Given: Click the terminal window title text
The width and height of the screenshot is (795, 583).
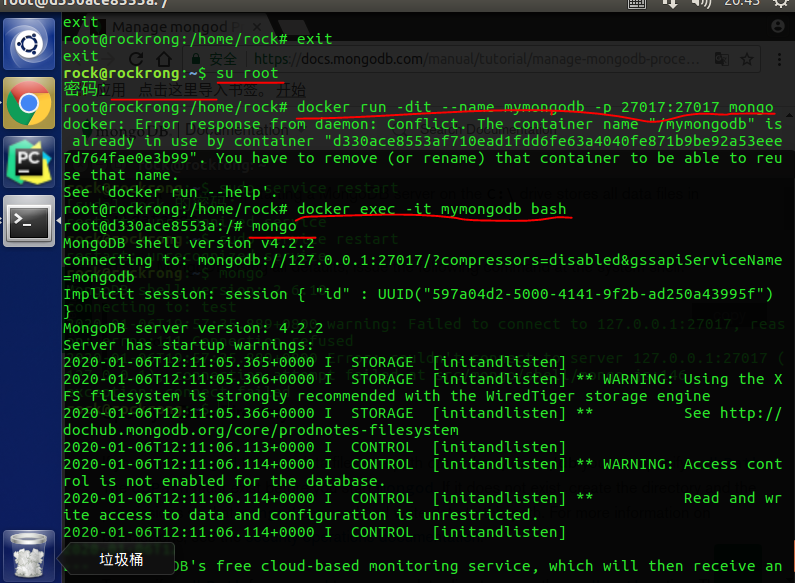Looking at the screenshot, I should click(85, 4).
